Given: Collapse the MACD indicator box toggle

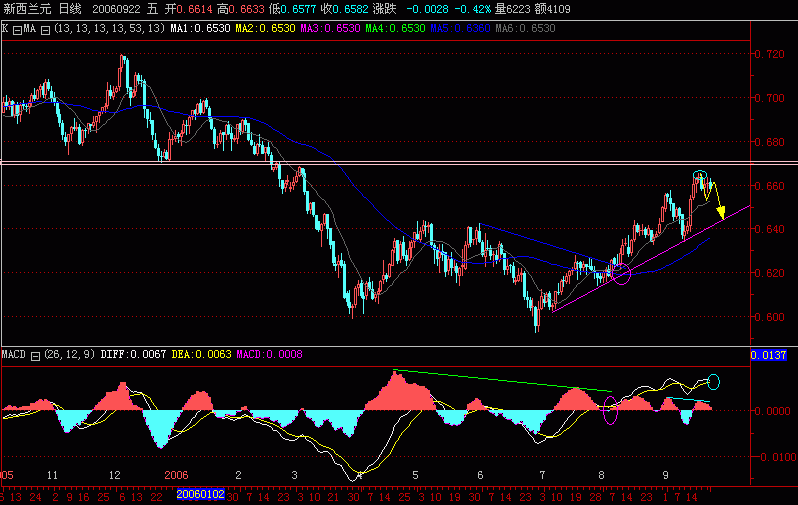Looking at the screenshot, I should click(x=35, y=356).
